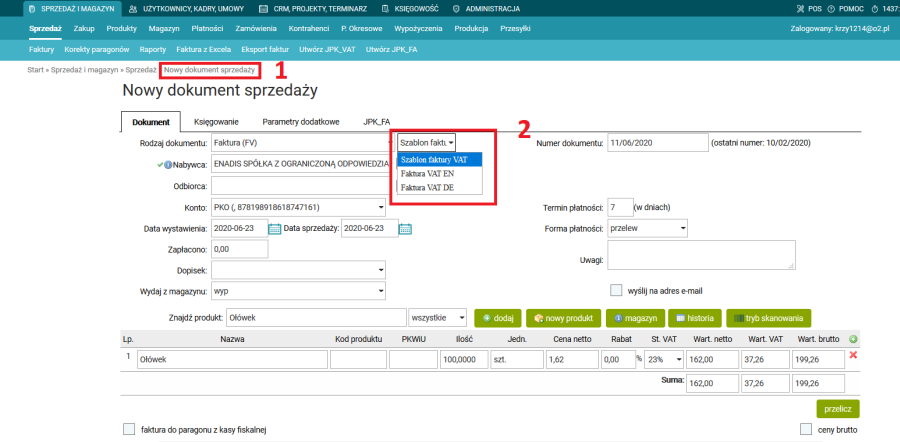Click the tryb skanowania button

[x=766, y=317]
